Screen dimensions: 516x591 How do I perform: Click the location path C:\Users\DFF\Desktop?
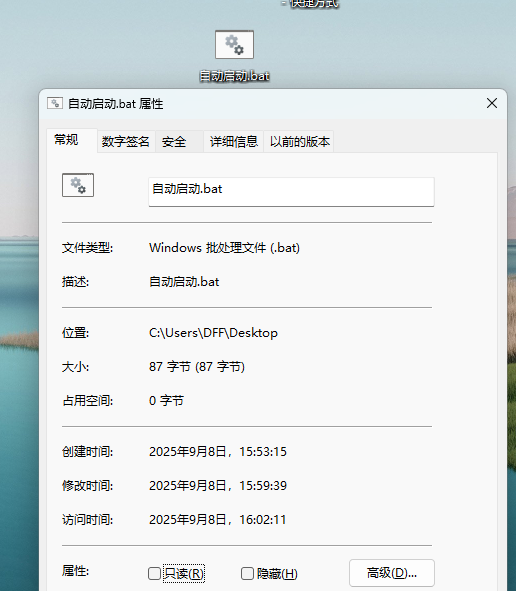pyautogui.click(x=213, y=333)
